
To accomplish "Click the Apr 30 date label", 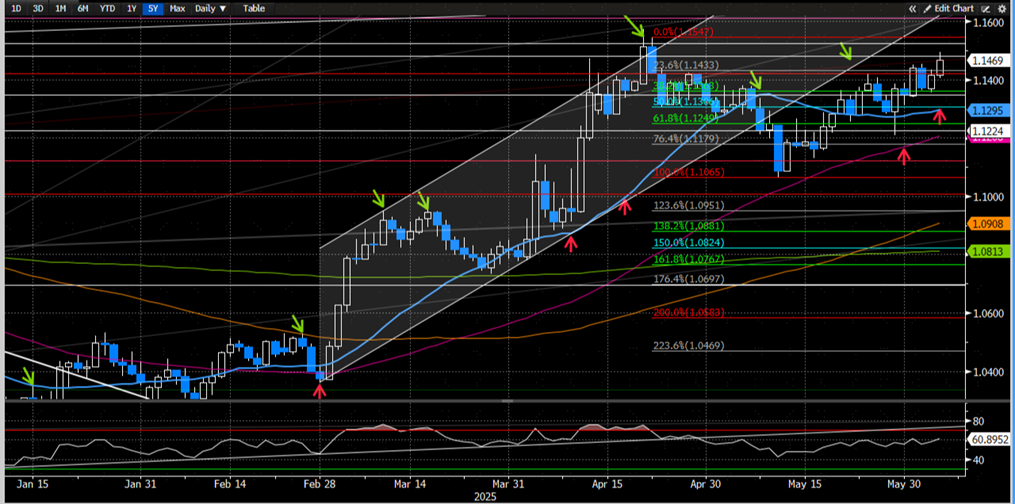I will (x=706, y=484).
